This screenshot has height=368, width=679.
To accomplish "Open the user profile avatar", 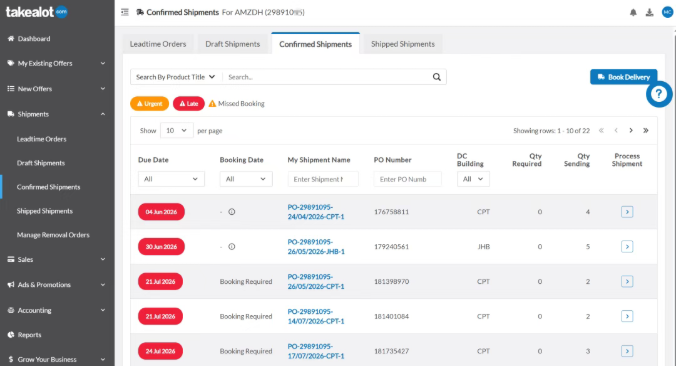I will (x=667, y=12).
